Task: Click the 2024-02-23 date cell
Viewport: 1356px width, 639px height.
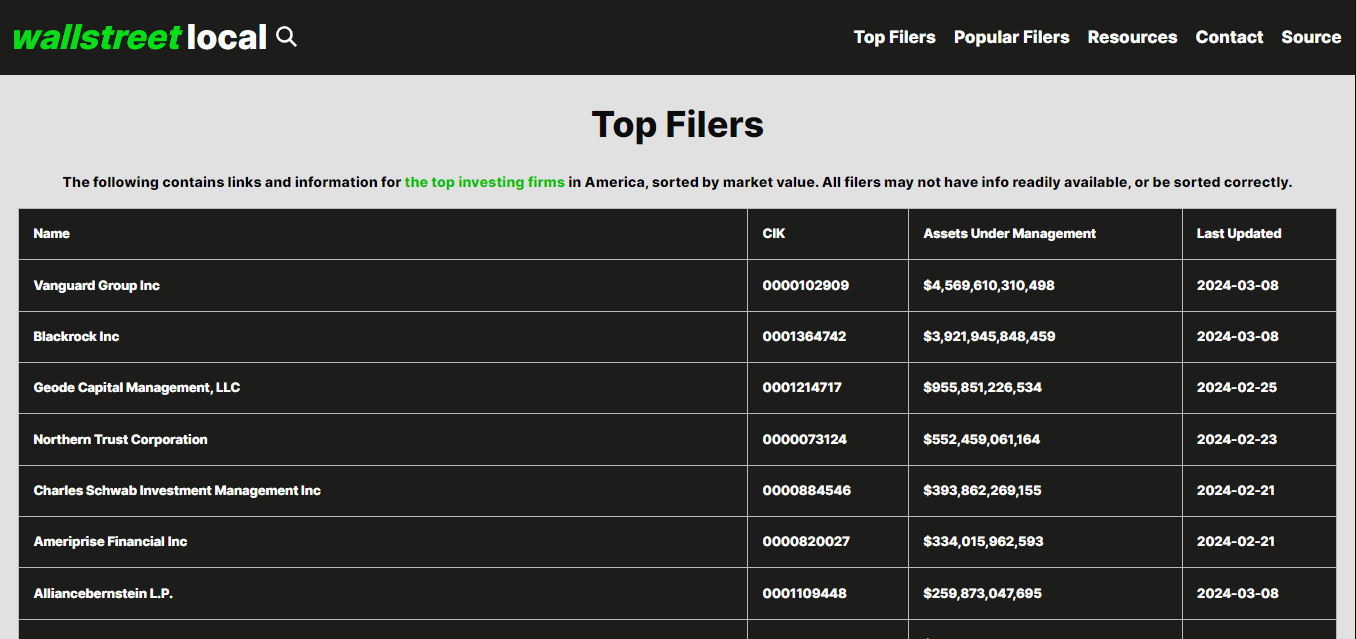Action: [1237, 439]
